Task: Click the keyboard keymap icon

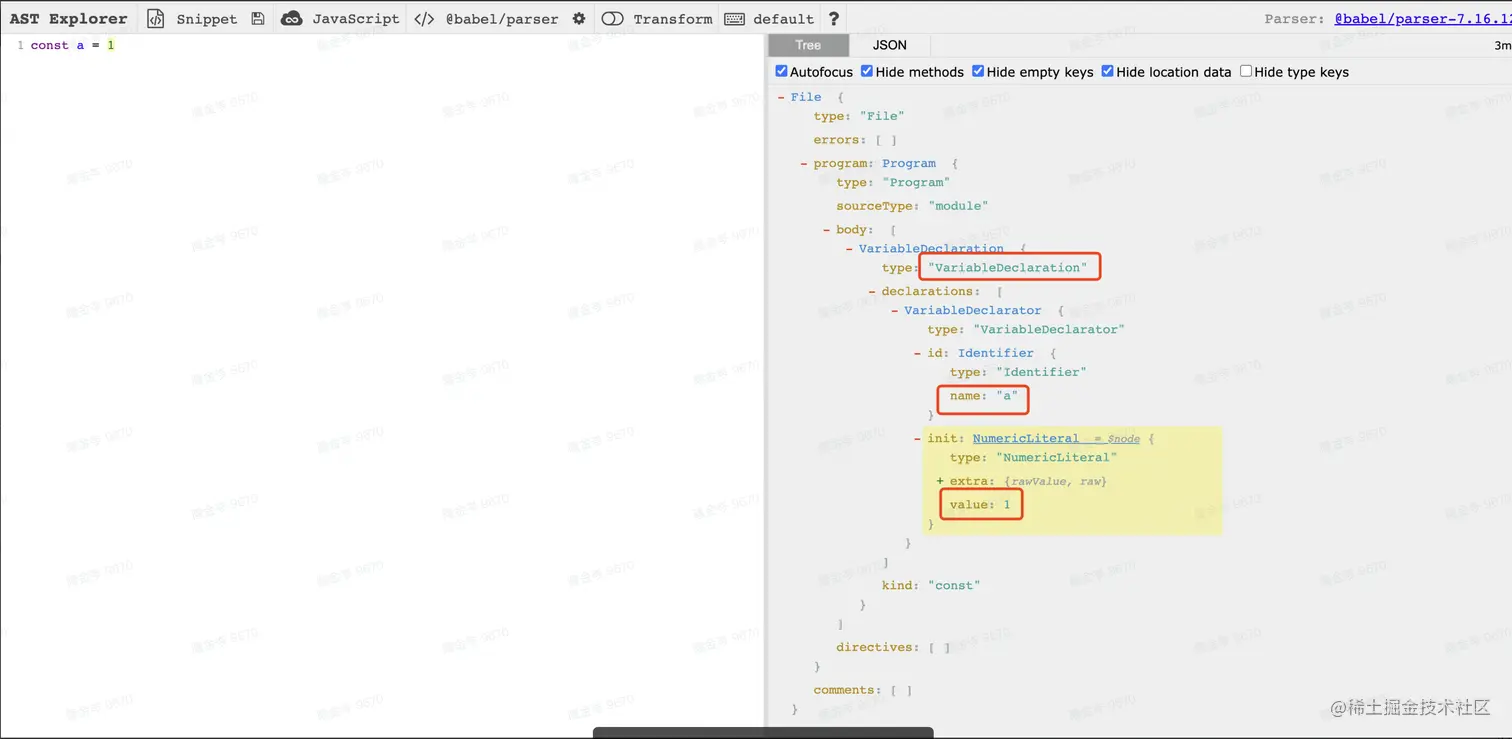Action: pyautogui.click(x=734, y=18)
